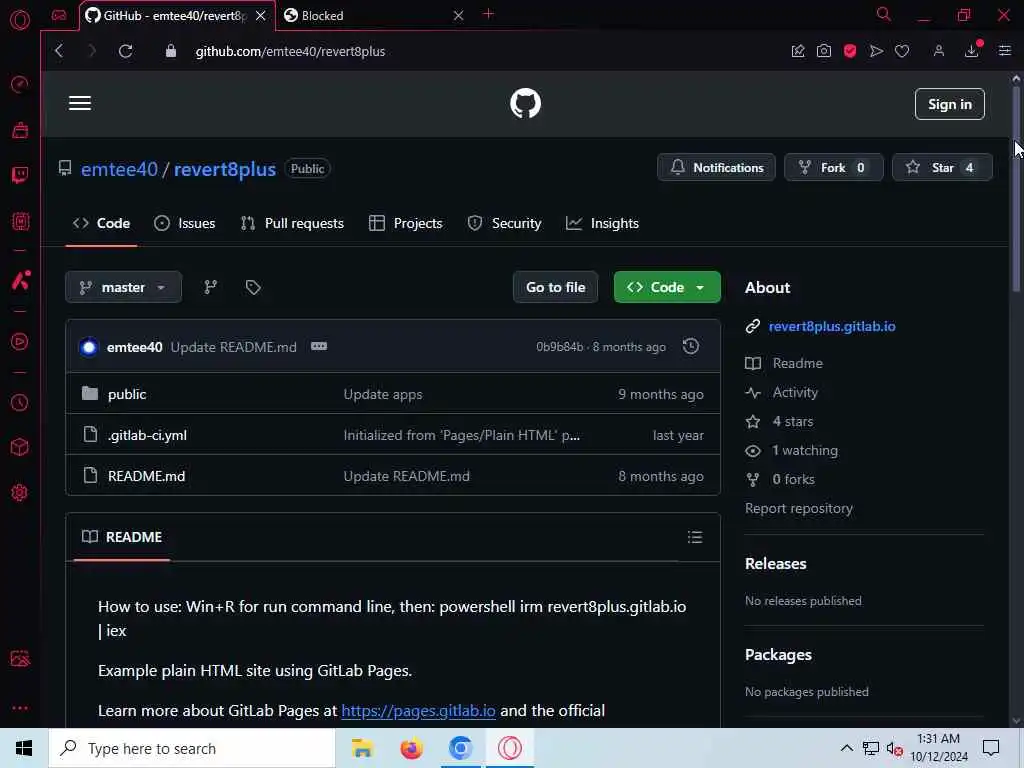Open a new browser tab
This screenshot has height=768, width=1024.
click(x=488, y=14)
